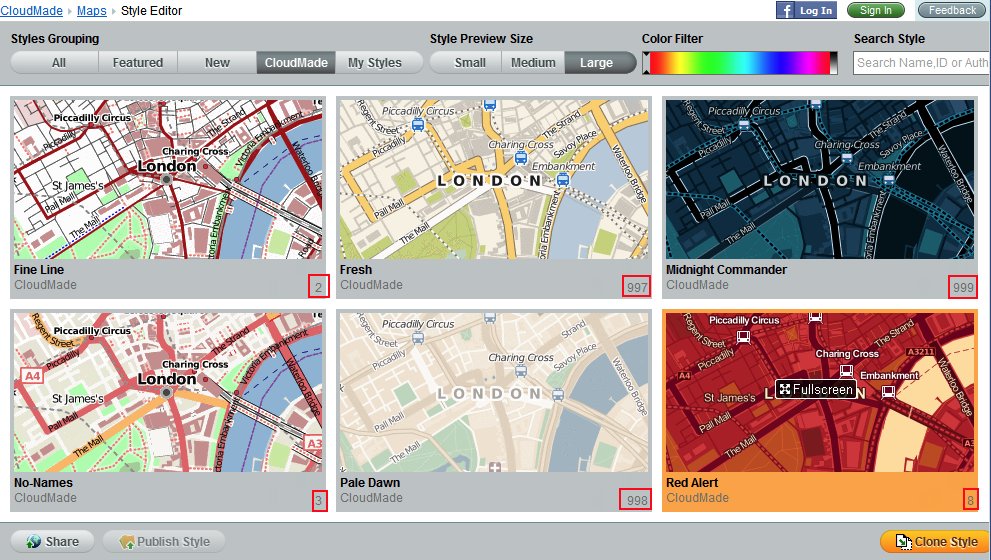Switch to the Featured styles tab

(138, 63)
